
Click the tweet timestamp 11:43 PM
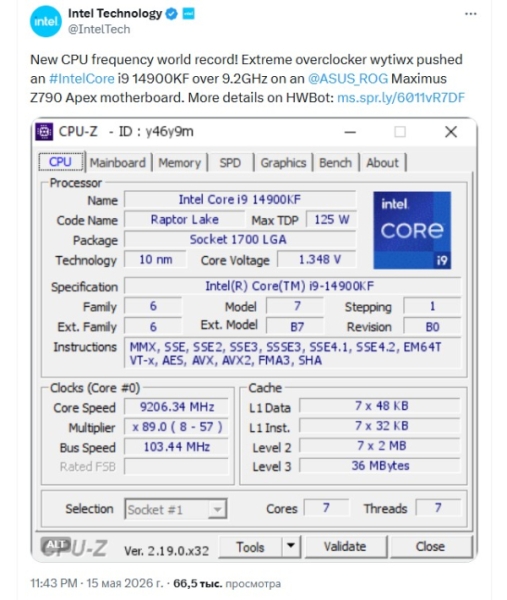click(x=54, y=583)
